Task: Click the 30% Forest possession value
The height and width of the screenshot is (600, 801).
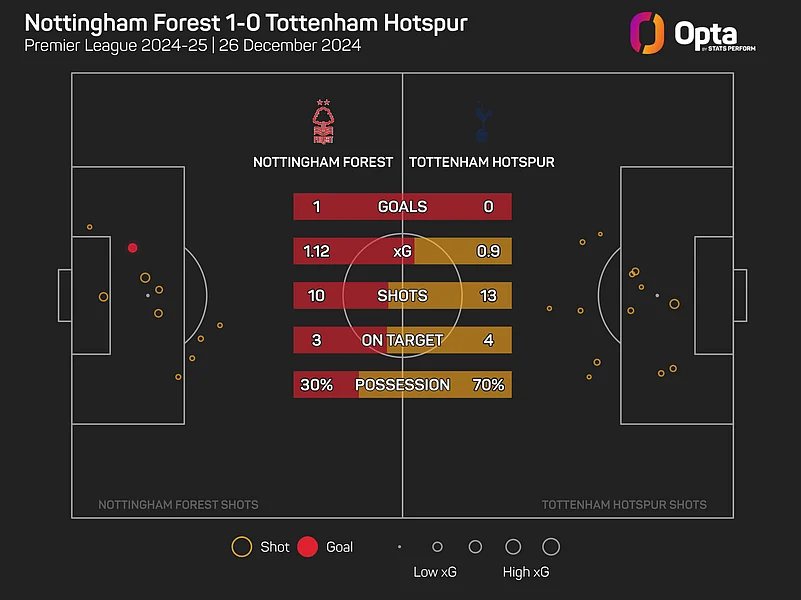Action: (316, 385)
